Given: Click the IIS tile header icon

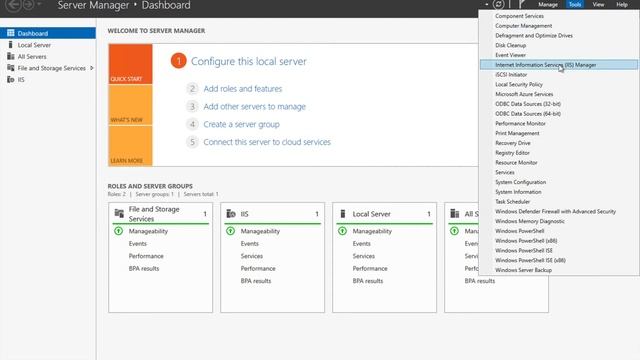Looking at the screenshot, I should point(231,213).
